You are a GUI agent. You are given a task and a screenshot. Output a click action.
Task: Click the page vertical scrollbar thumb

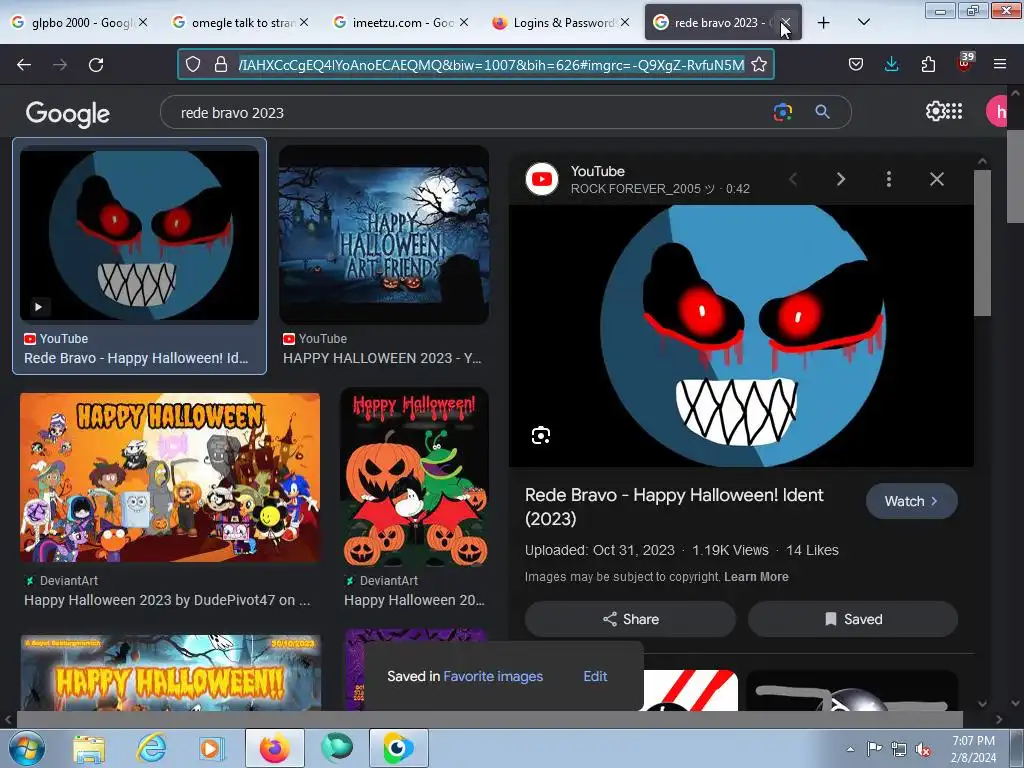1015,176
